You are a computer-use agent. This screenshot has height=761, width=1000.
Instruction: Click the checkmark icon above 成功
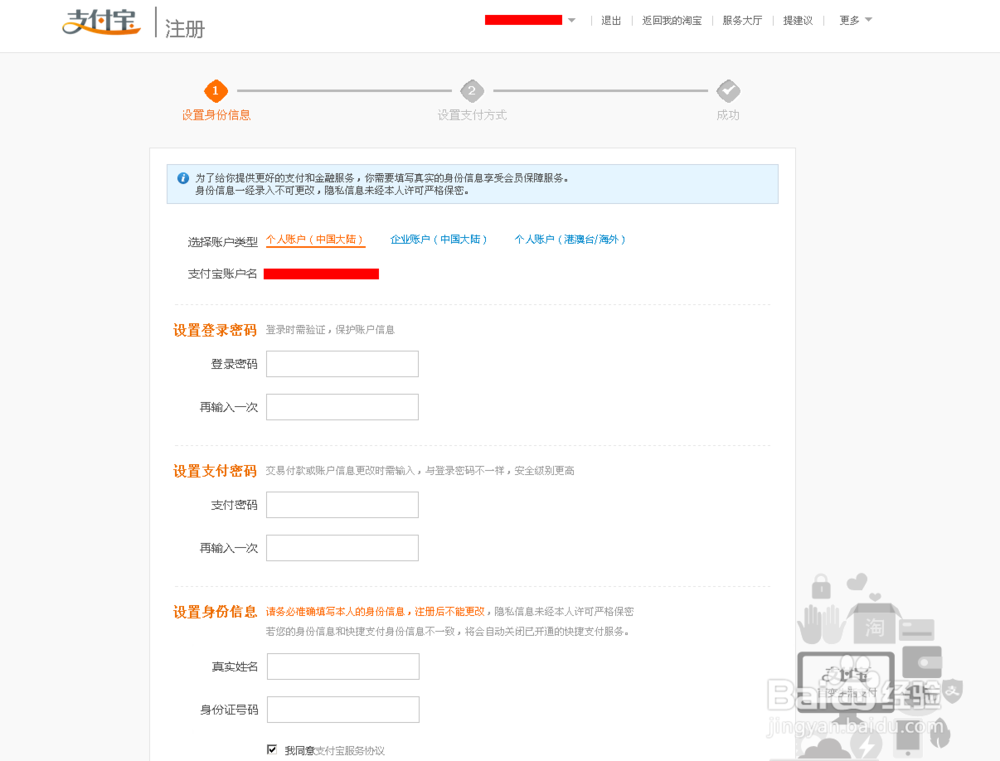(728, 91)
